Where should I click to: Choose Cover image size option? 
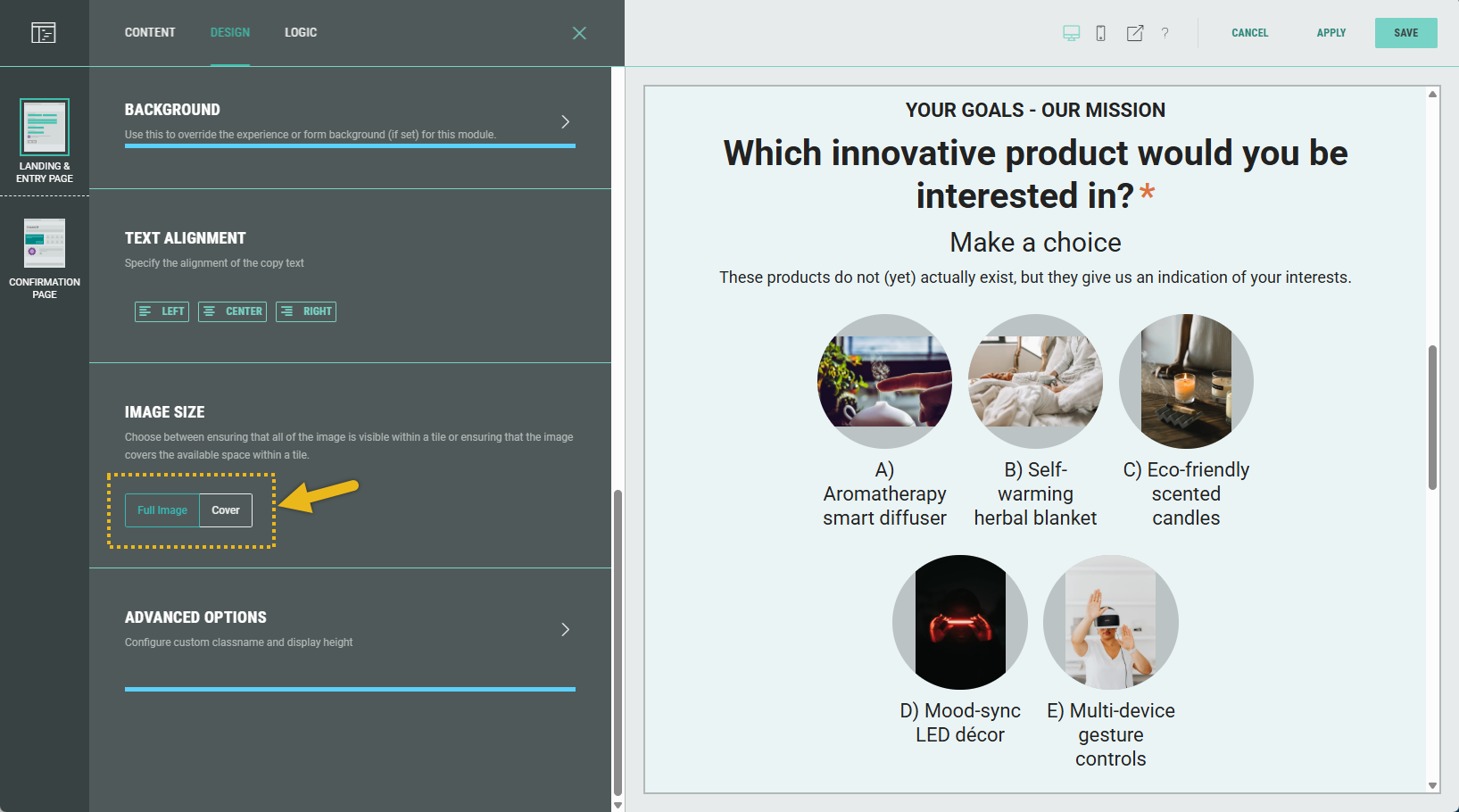coord(226,510)
